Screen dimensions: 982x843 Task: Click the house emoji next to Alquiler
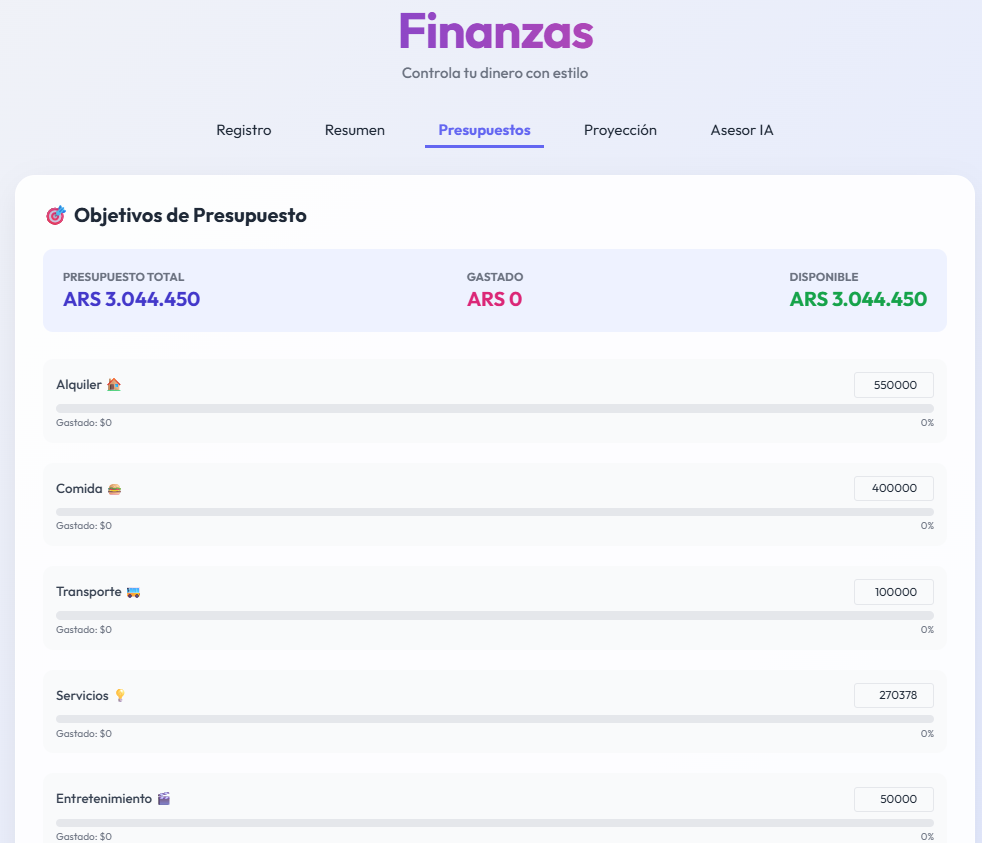click(113, 385)
